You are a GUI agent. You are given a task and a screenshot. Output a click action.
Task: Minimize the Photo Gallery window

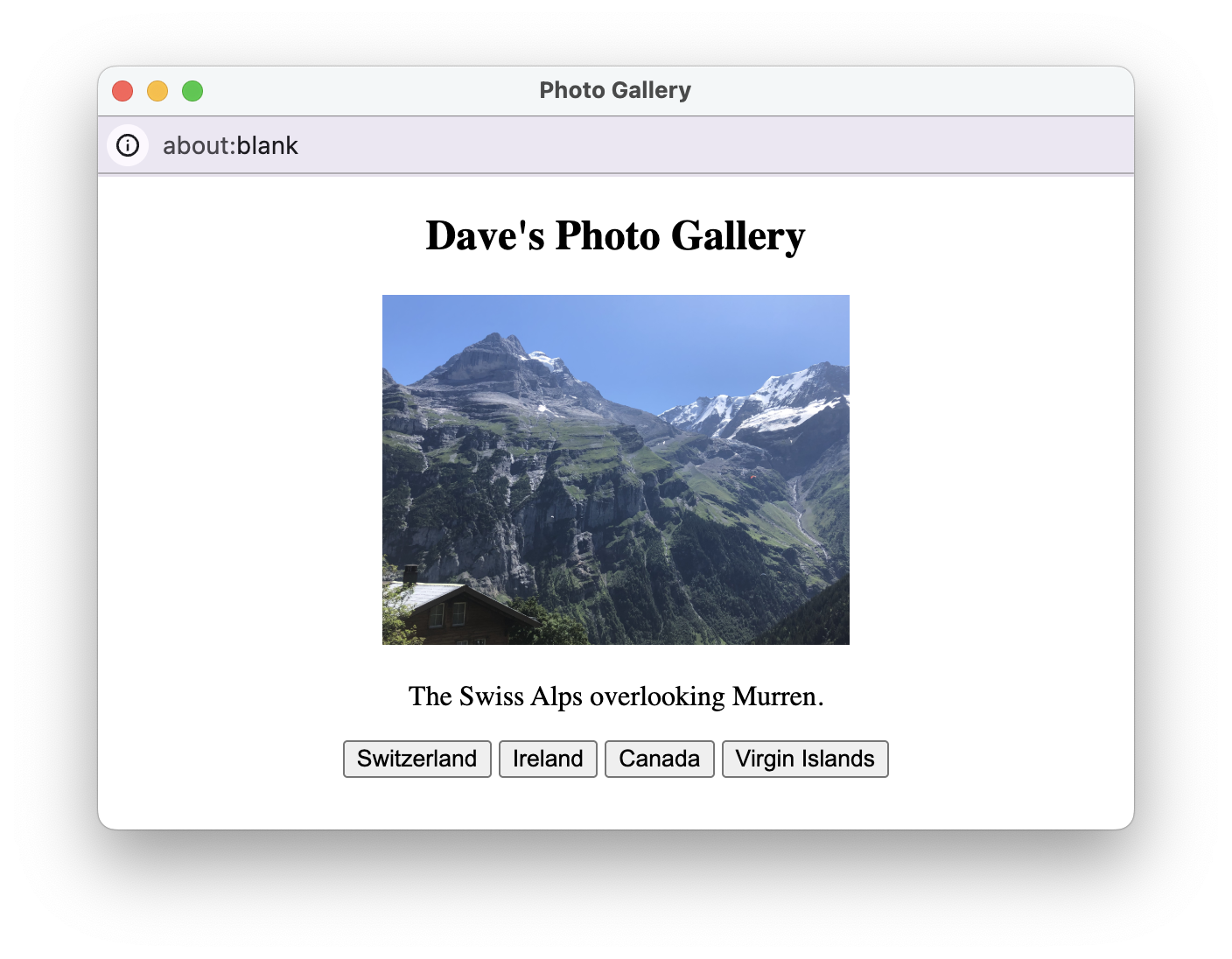point(157,90)
